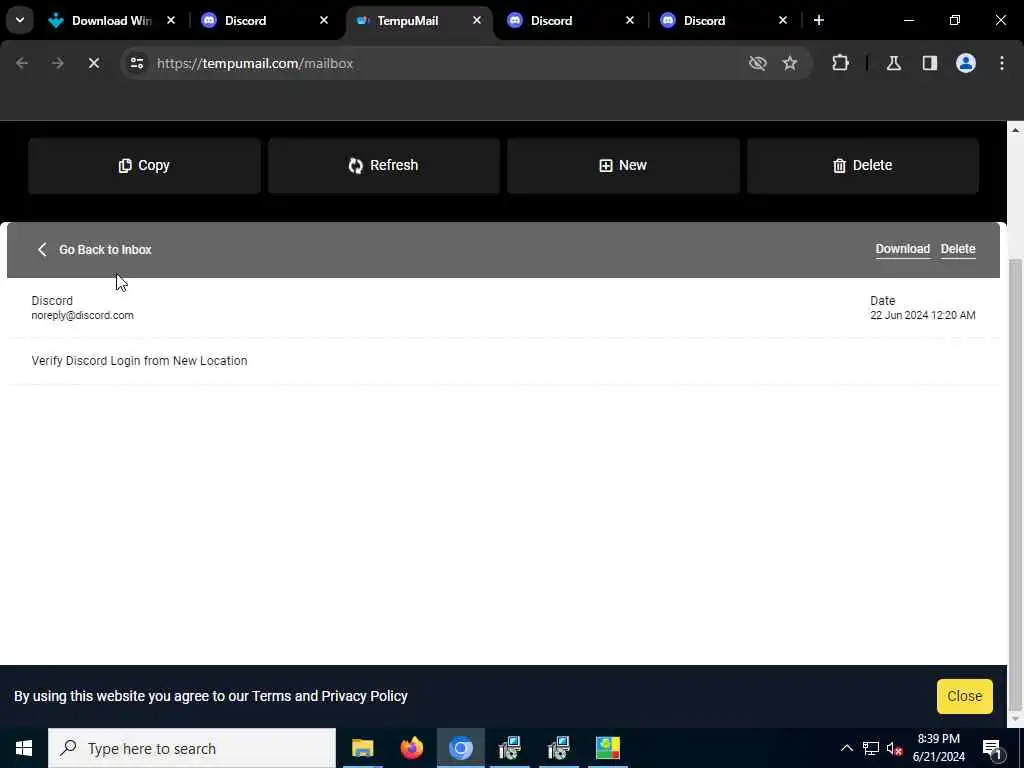
Task: Close the cookie consent banner
Action: pyautogui.click(x=965, y=696)
